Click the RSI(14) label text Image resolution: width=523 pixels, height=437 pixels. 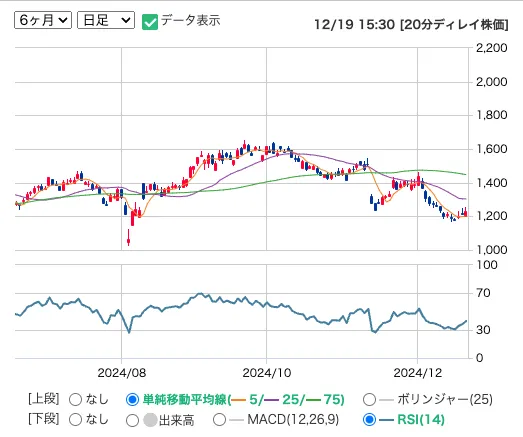pyautogui.click(x=421, y=420)
